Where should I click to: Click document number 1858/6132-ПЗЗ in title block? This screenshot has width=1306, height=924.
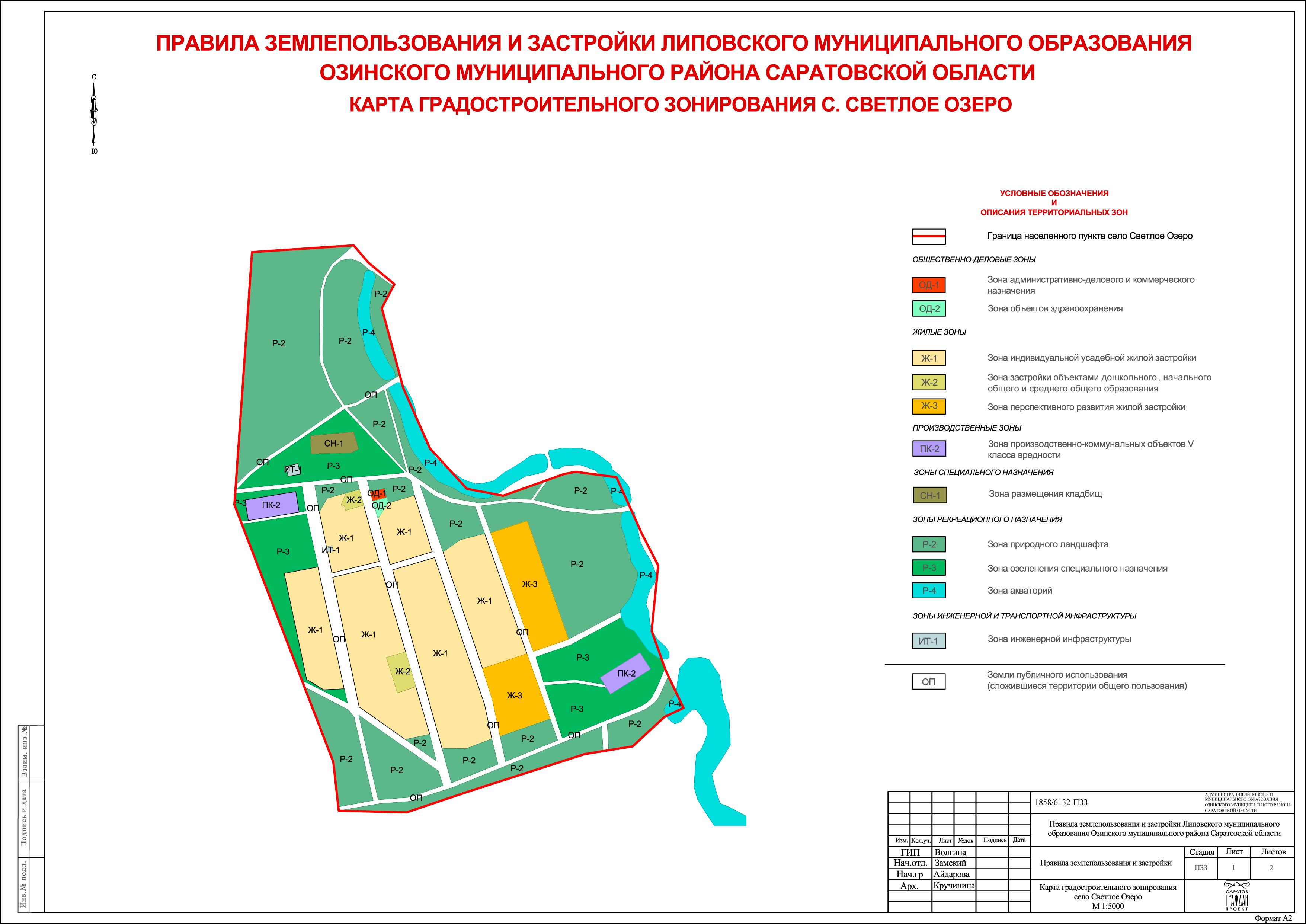[1061, 802]
